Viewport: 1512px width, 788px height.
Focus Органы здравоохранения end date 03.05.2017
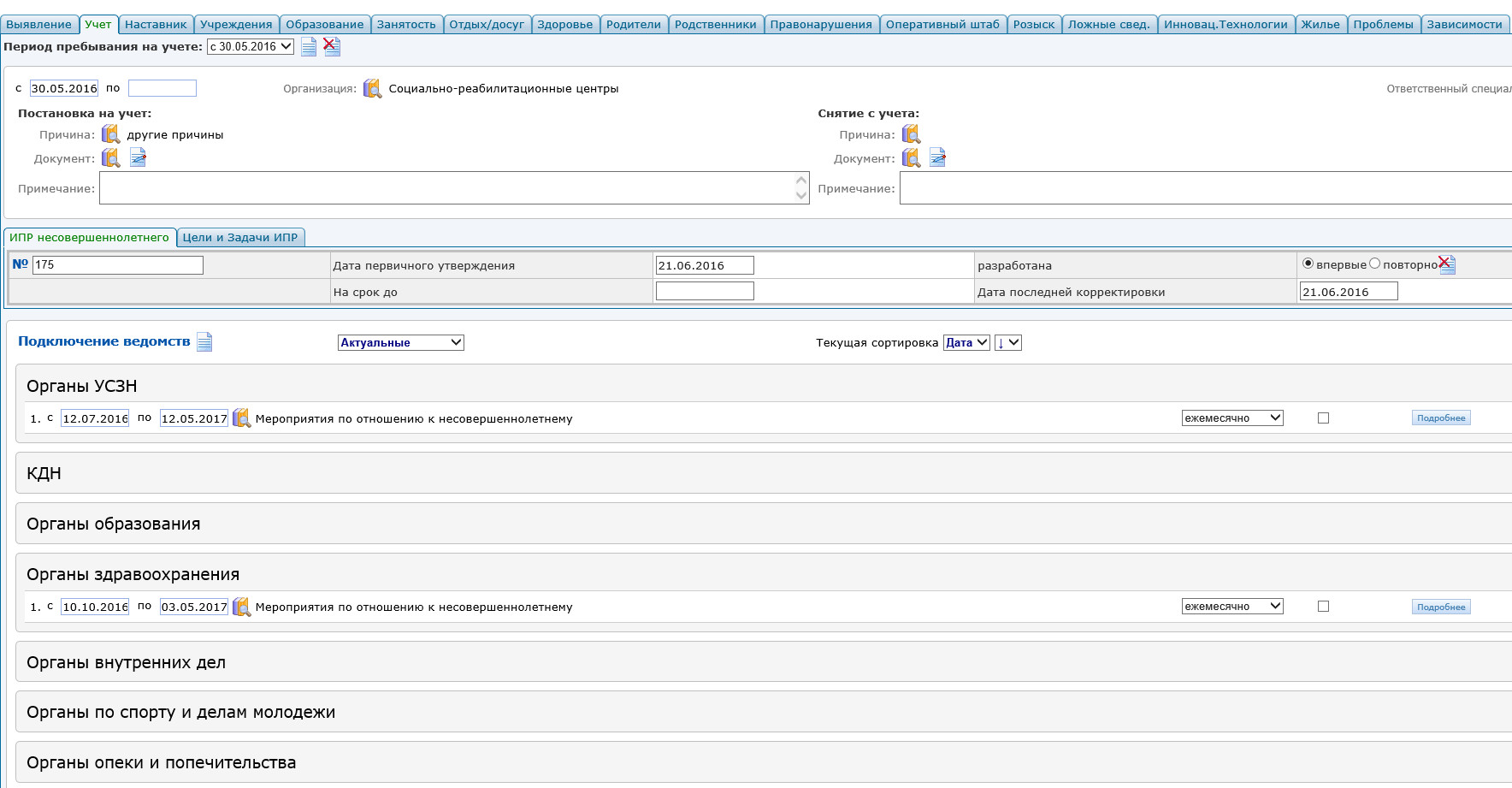point(194,607)
